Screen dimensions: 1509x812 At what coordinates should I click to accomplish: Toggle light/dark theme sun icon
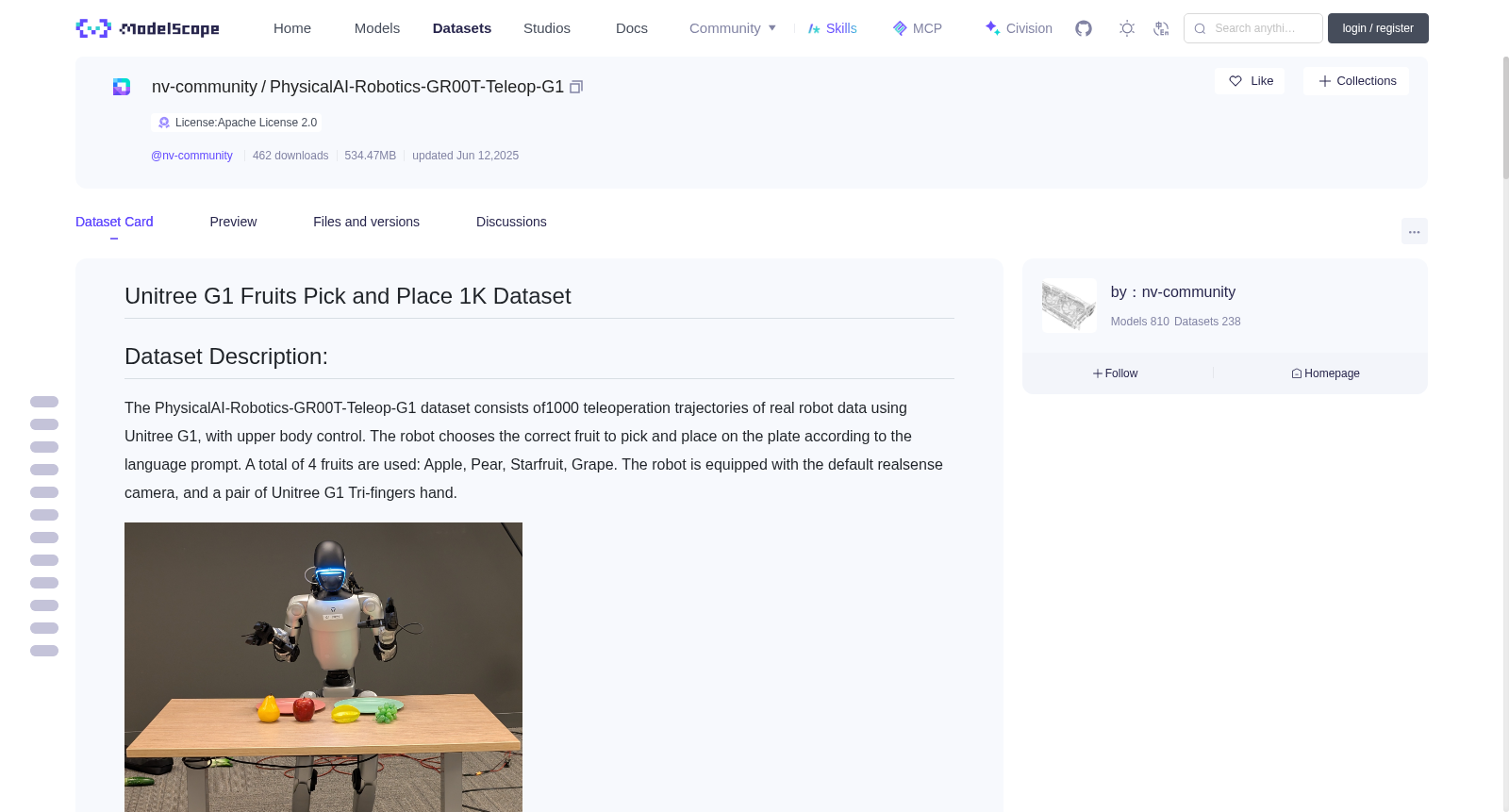click(1127, 28)
